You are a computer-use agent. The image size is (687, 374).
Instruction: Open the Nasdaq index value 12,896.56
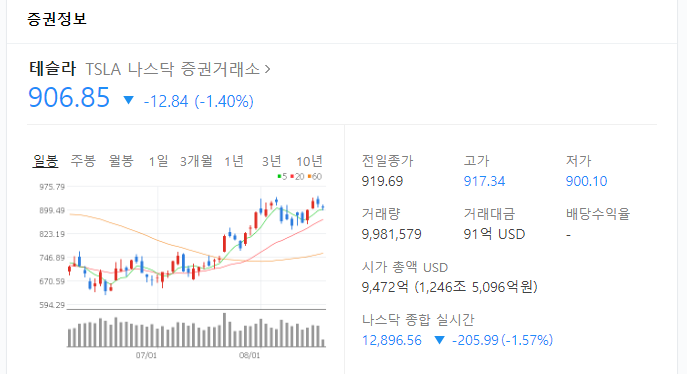coord(392,340)
